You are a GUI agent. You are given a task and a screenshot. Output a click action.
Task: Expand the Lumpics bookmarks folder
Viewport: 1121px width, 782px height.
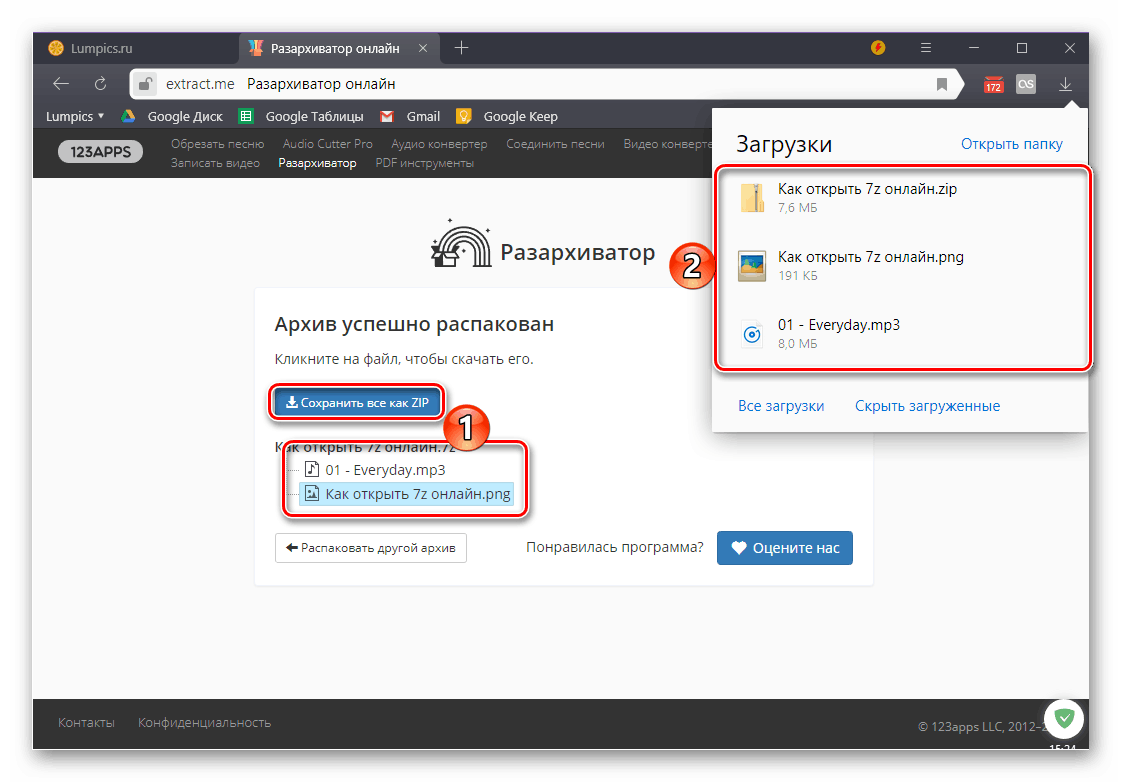[x=75, y=116]
